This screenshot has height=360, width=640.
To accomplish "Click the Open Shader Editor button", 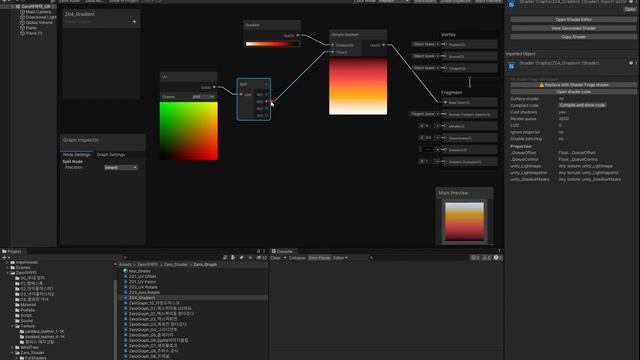I will 573,20.
